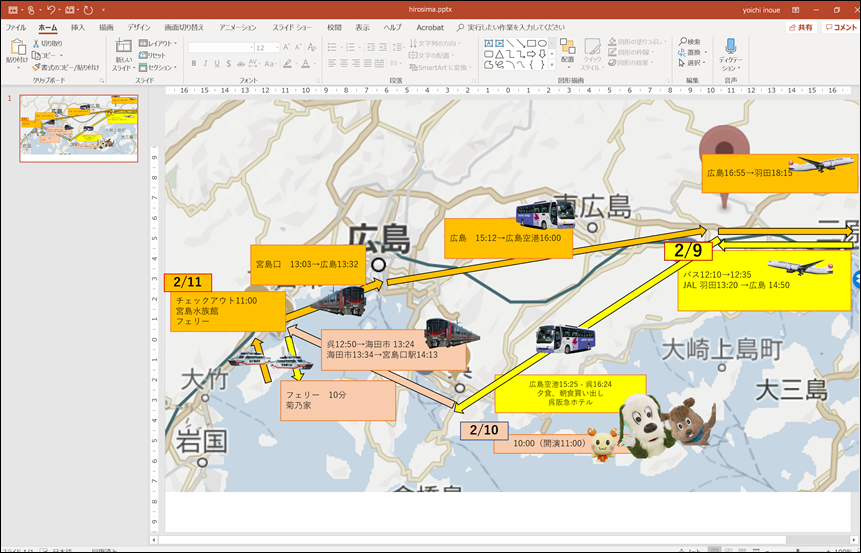
Task: Open customize quick access toolbar dropdown
Action: (103, 10)
